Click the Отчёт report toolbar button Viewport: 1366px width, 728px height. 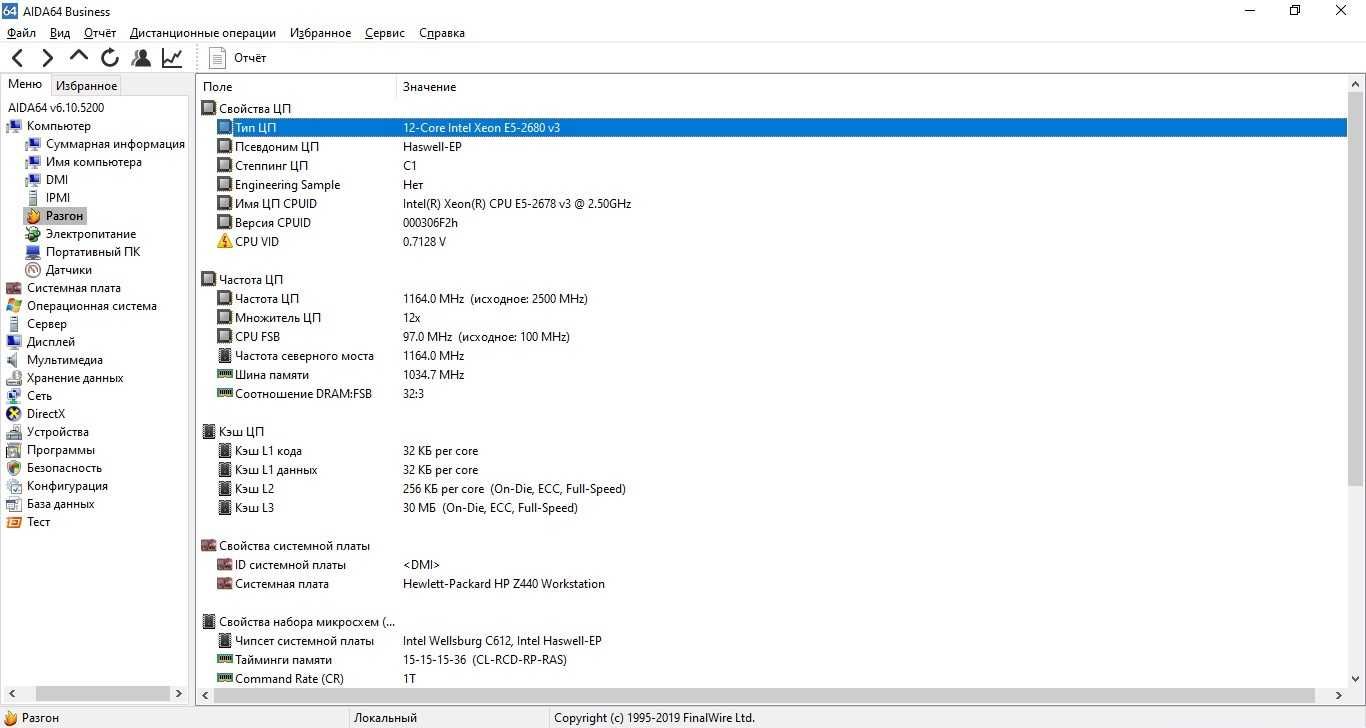tap(238, 58)
